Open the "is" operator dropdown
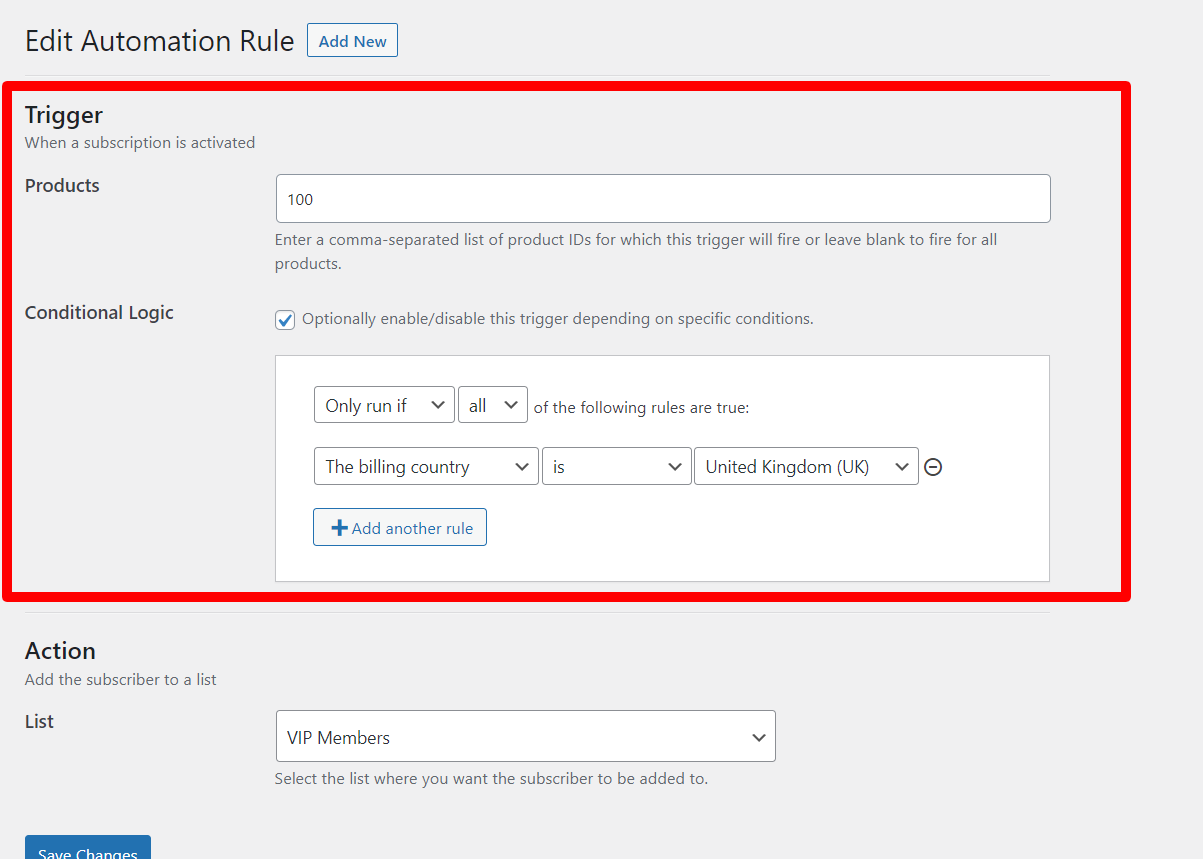 (616, 466)
